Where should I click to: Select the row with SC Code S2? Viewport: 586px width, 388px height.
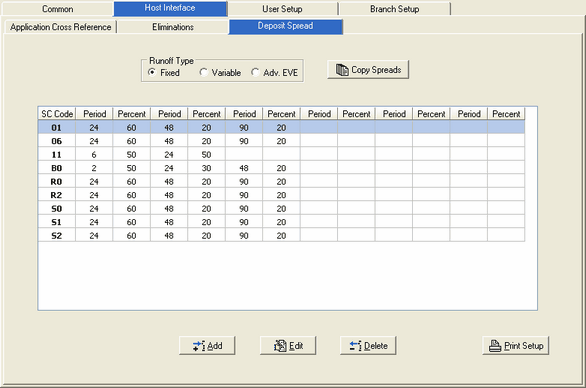coord(281,235)
